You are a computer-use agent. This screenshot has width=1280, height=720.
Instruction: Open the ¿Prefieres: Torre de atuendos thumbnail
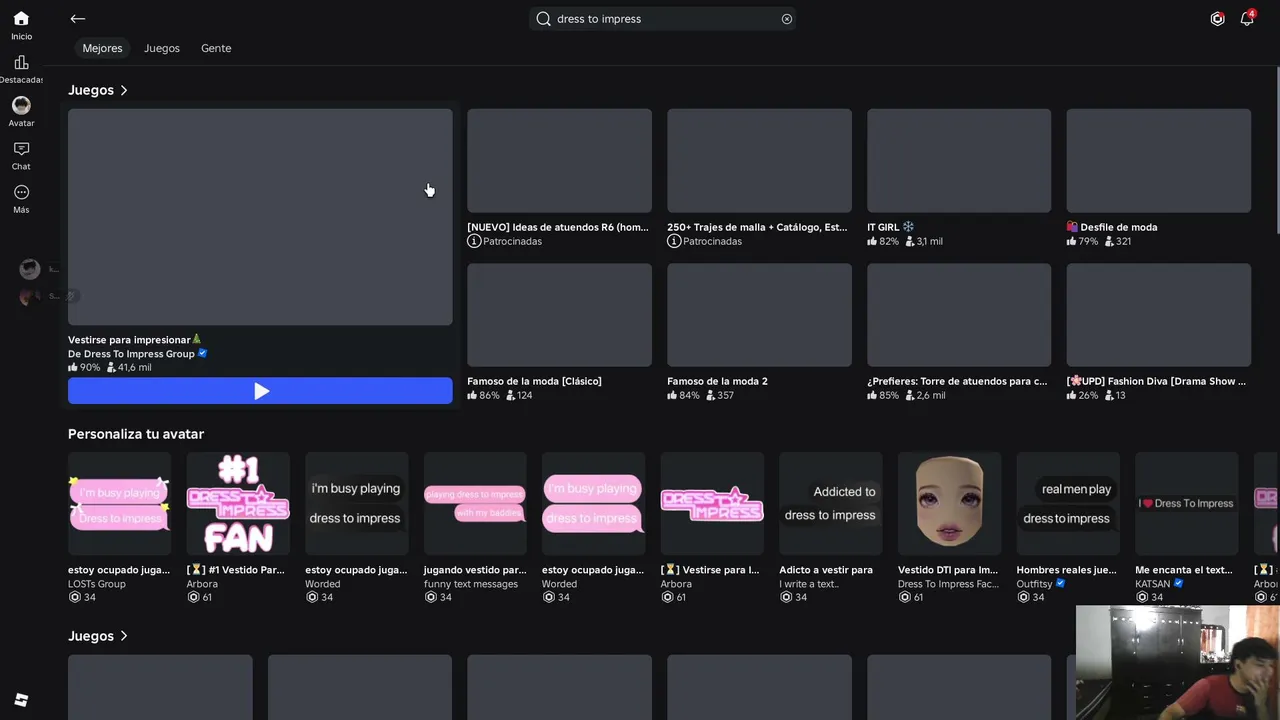point(959,315)
